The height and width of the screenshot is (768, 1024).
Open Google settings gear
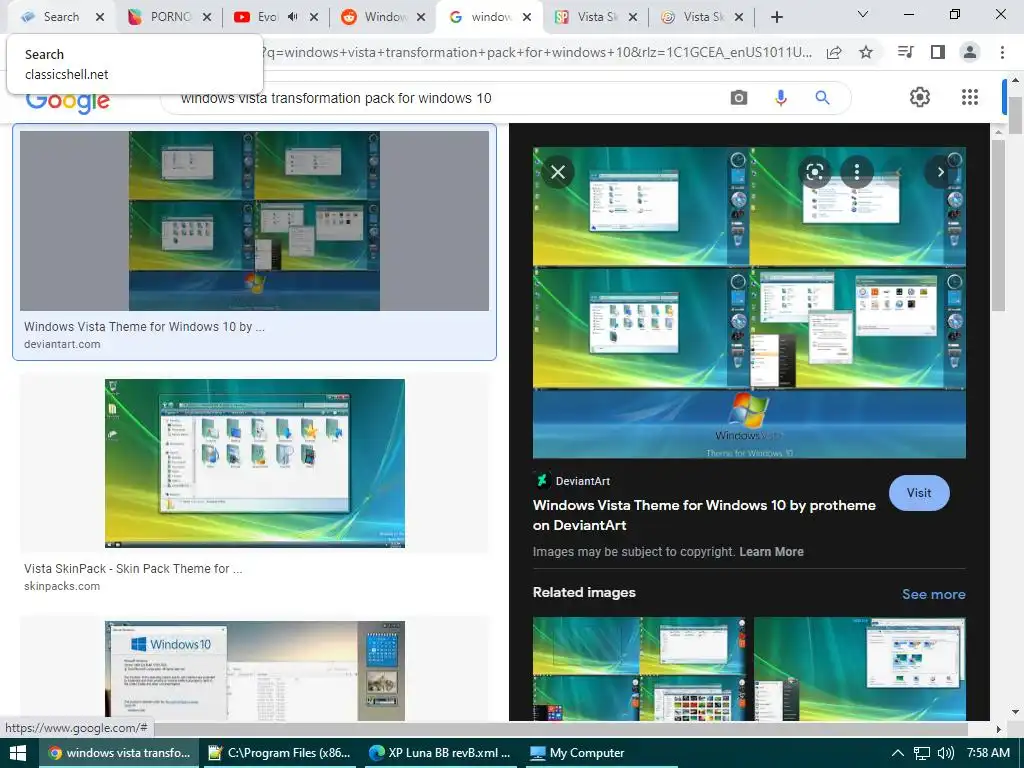pyautogui.click(x=920, y=97)
